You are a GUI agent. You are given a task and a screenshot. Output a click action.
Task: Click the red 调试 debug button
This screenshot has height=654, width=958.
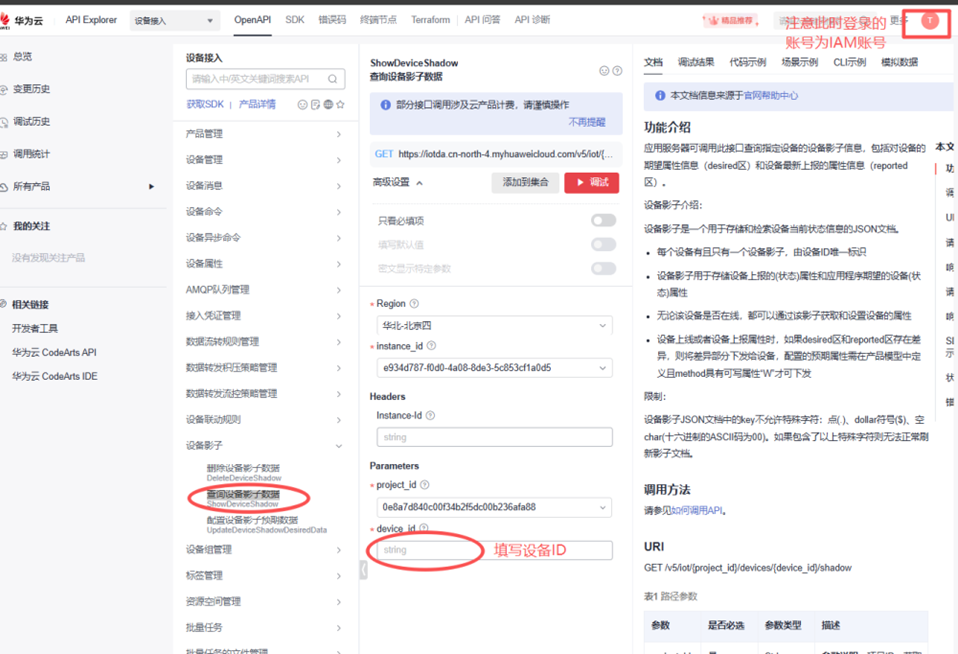coord(591,183)
